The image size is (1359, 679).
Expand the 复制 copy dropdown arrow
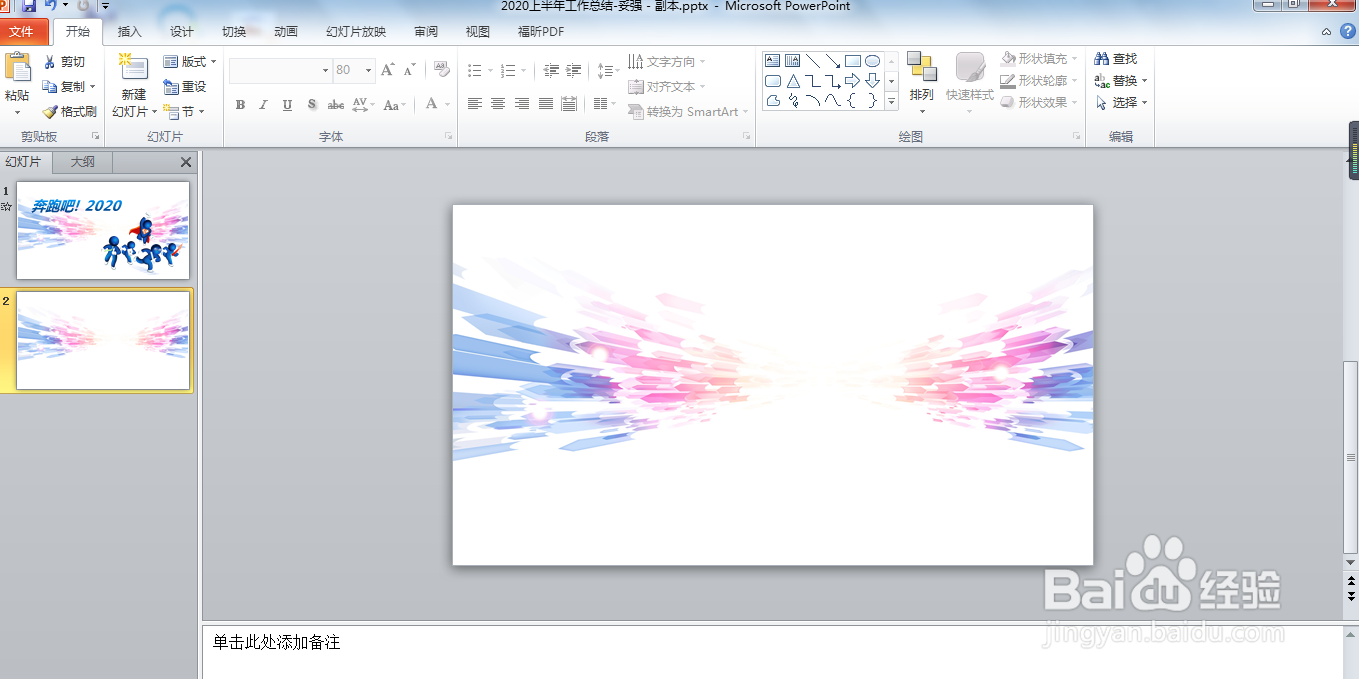93,87
